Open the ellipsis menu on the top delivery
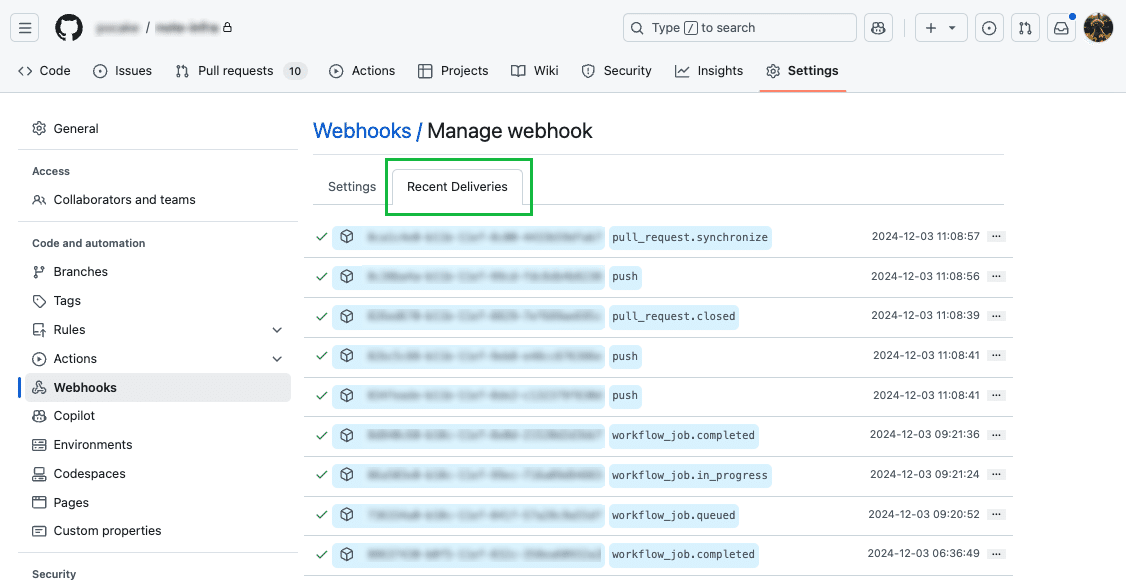1126x580 pixels. click(996, 236)
